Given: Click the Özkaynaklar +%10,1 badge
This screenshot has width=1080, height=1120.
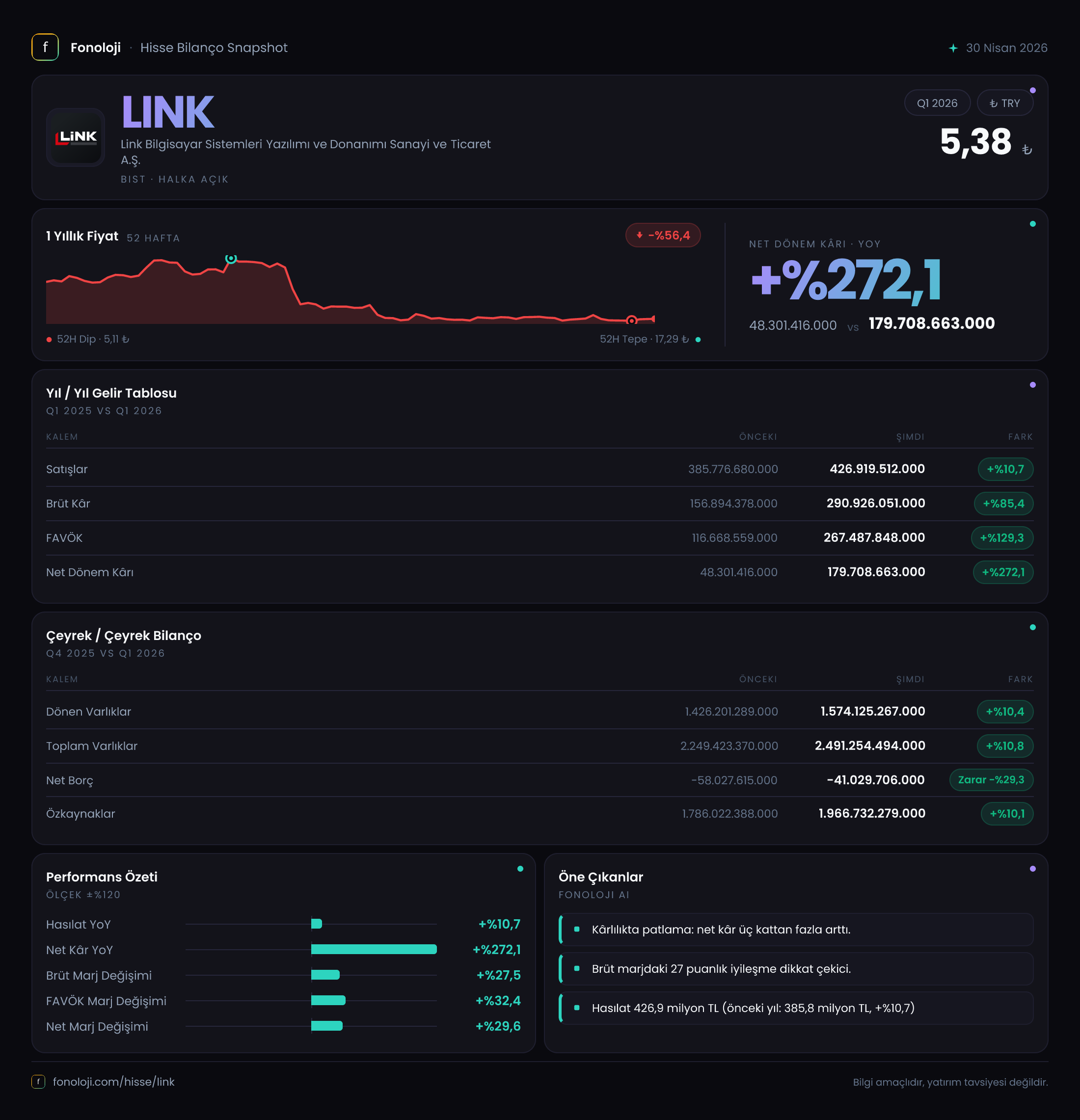Looking at the screenshot, I should point(1007,814).
